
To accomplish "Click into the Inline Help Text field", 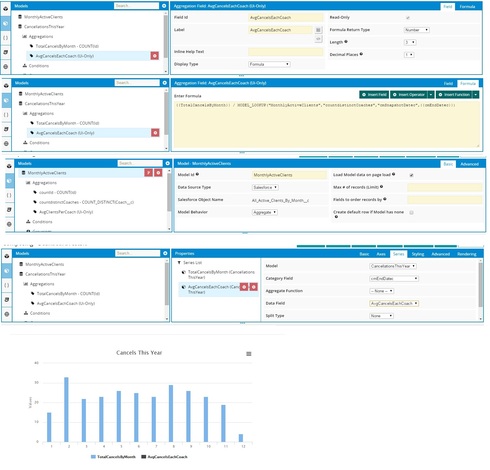I will point(286,52).
